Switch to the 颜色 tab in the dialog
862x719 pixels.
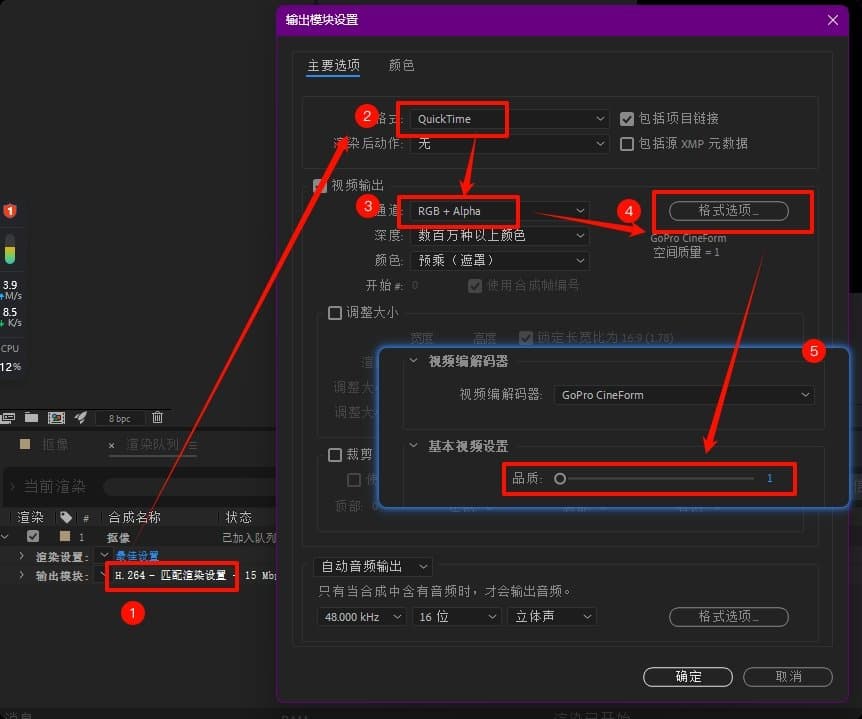(x=402, y=65)
